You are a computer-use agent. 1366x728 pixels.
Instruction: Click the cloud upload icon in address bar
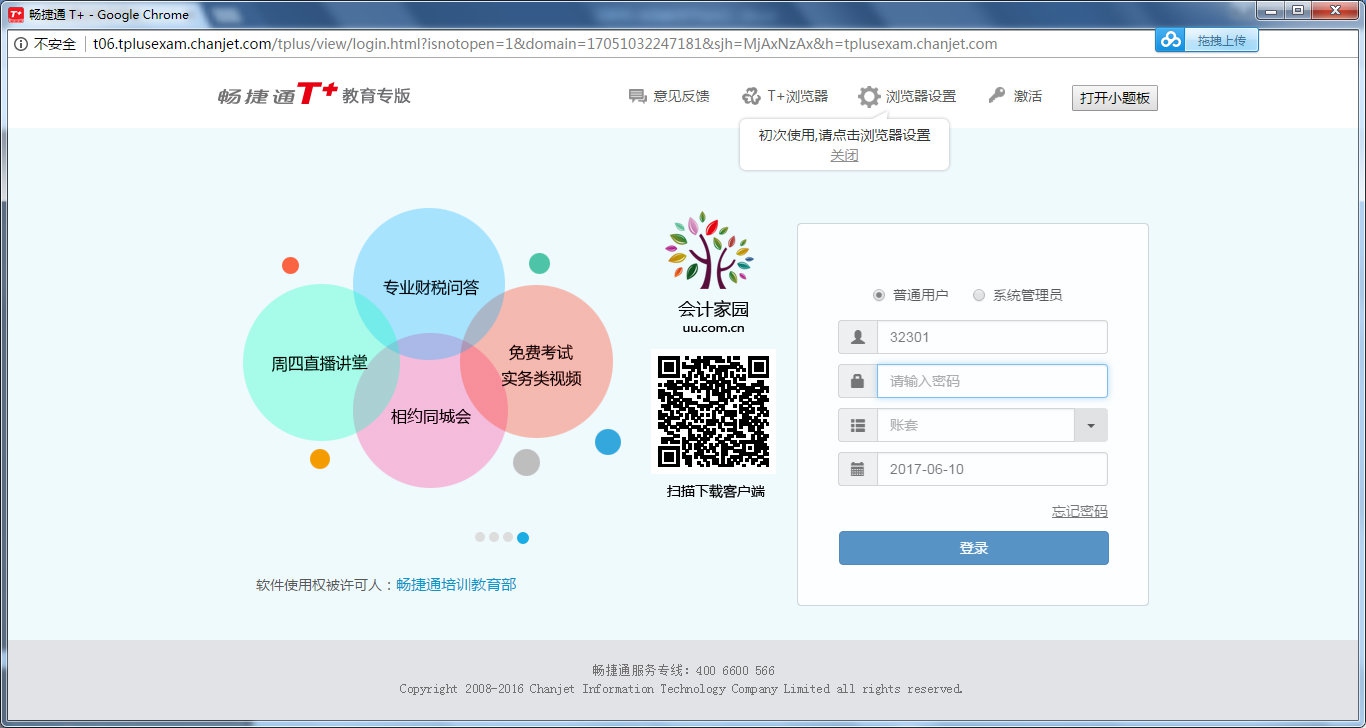pos(1170,40)
